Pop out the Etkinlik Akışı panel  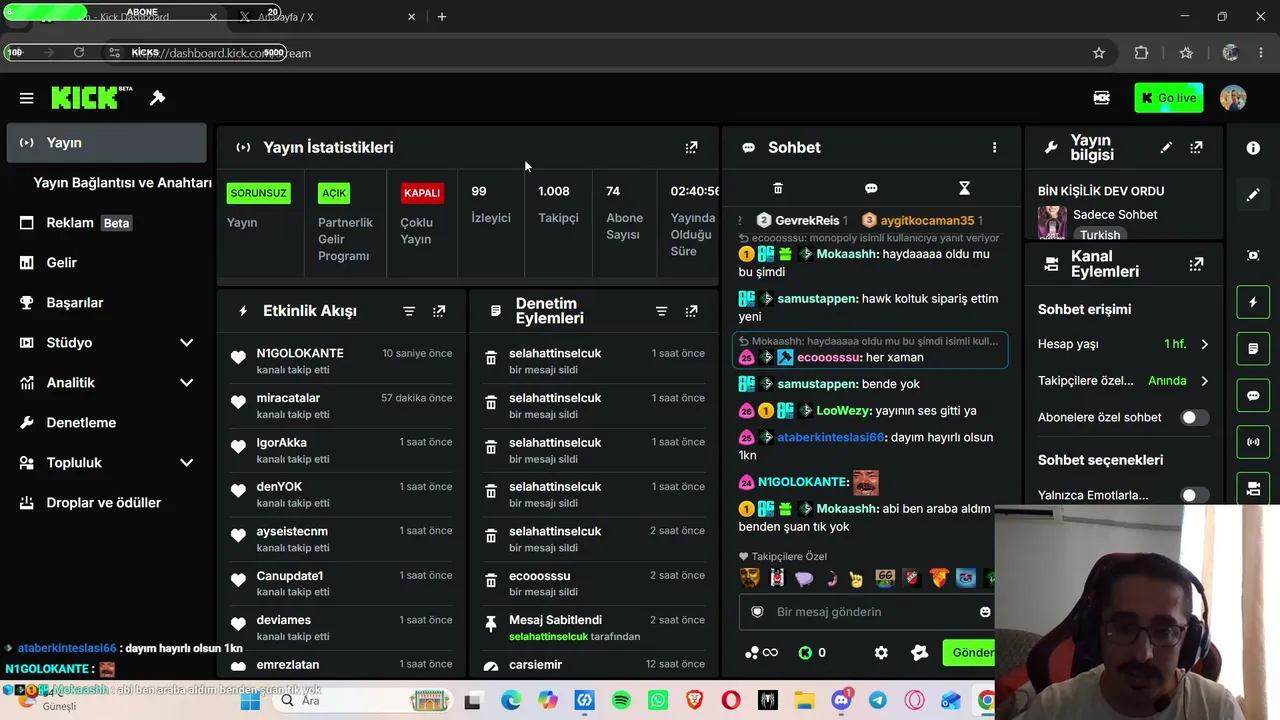click(439, 311)
